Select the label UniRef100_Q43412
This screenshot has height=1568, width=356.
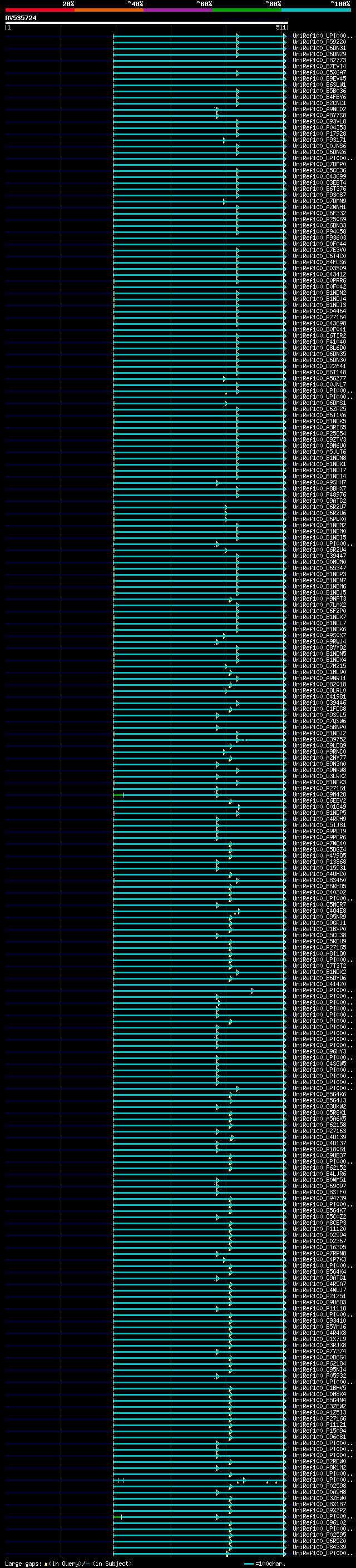[x=319, y=275]
